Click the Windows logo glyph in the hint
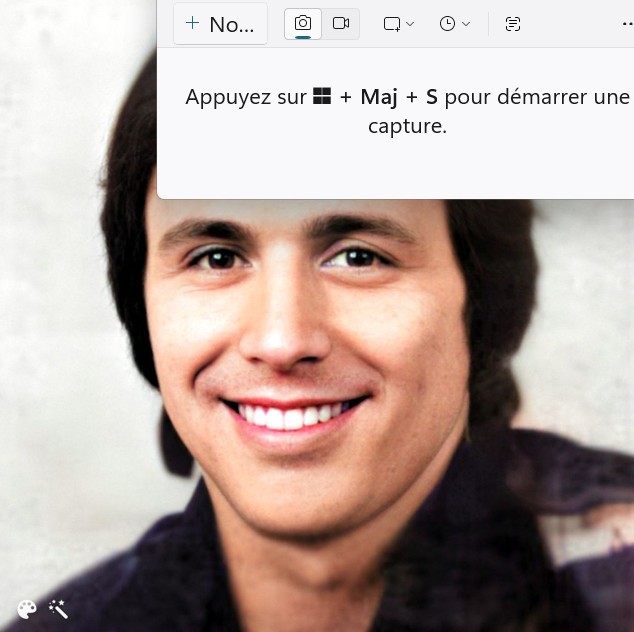 coord(322,97)
